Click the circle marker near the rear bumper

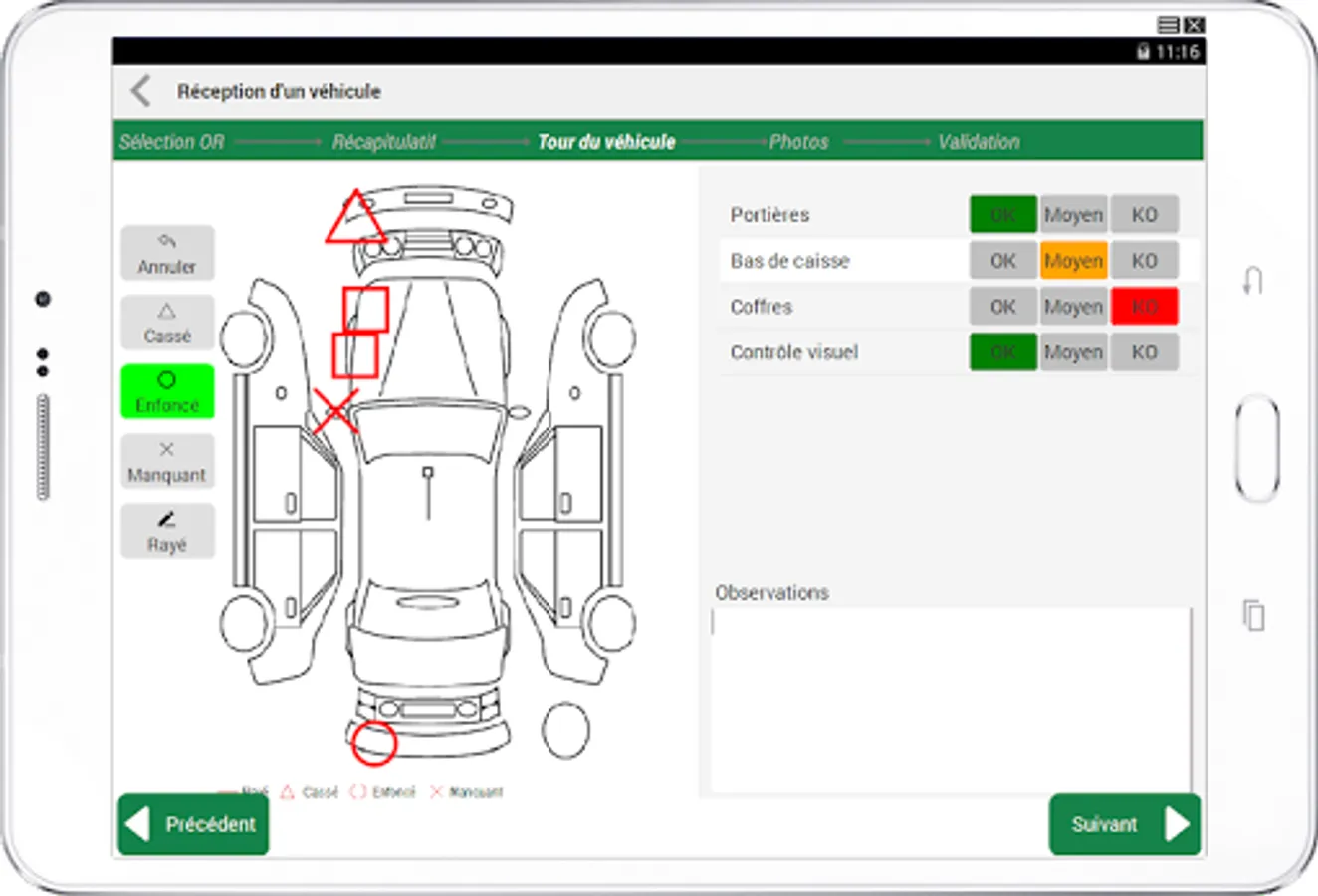pyautogui.click(x=373, y=742)
